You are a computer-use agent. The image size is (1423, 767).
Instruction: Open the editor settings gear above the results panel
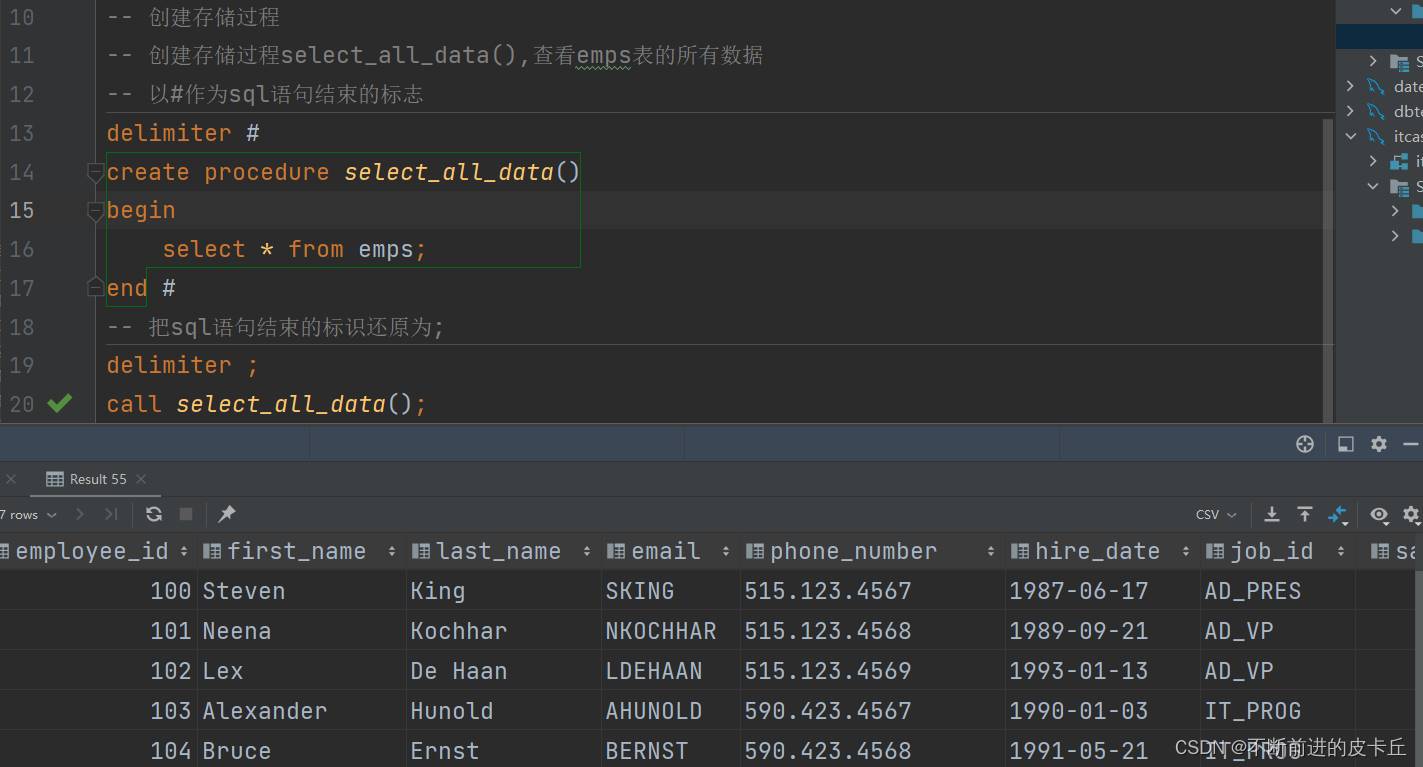tap(1379, 443)
